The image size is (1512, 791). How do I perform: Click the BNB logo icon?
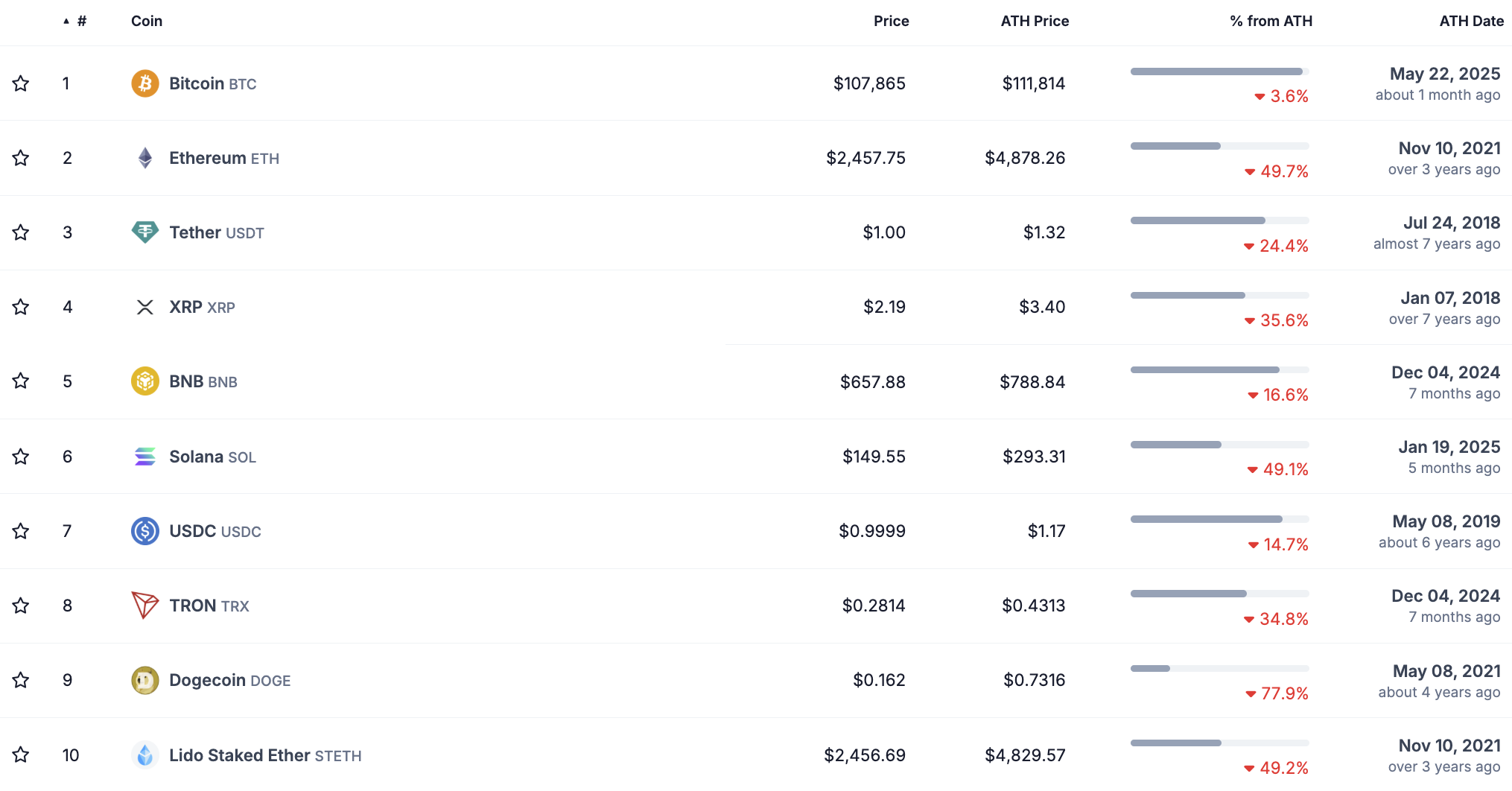(145, 381)
